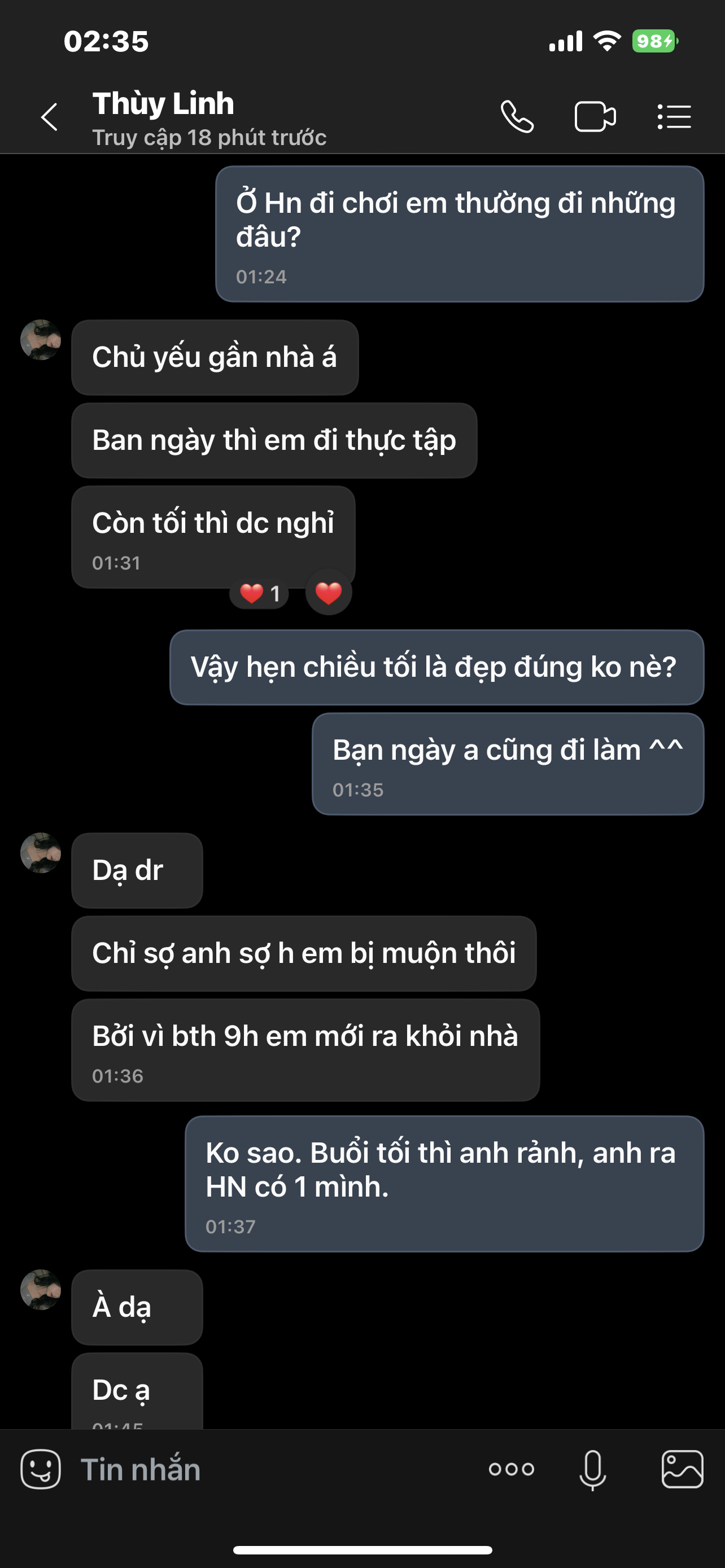Tap the heart count reaction badge
Image resolution: width=725 pixels, height=1568 pixels.
click(259, 593)
